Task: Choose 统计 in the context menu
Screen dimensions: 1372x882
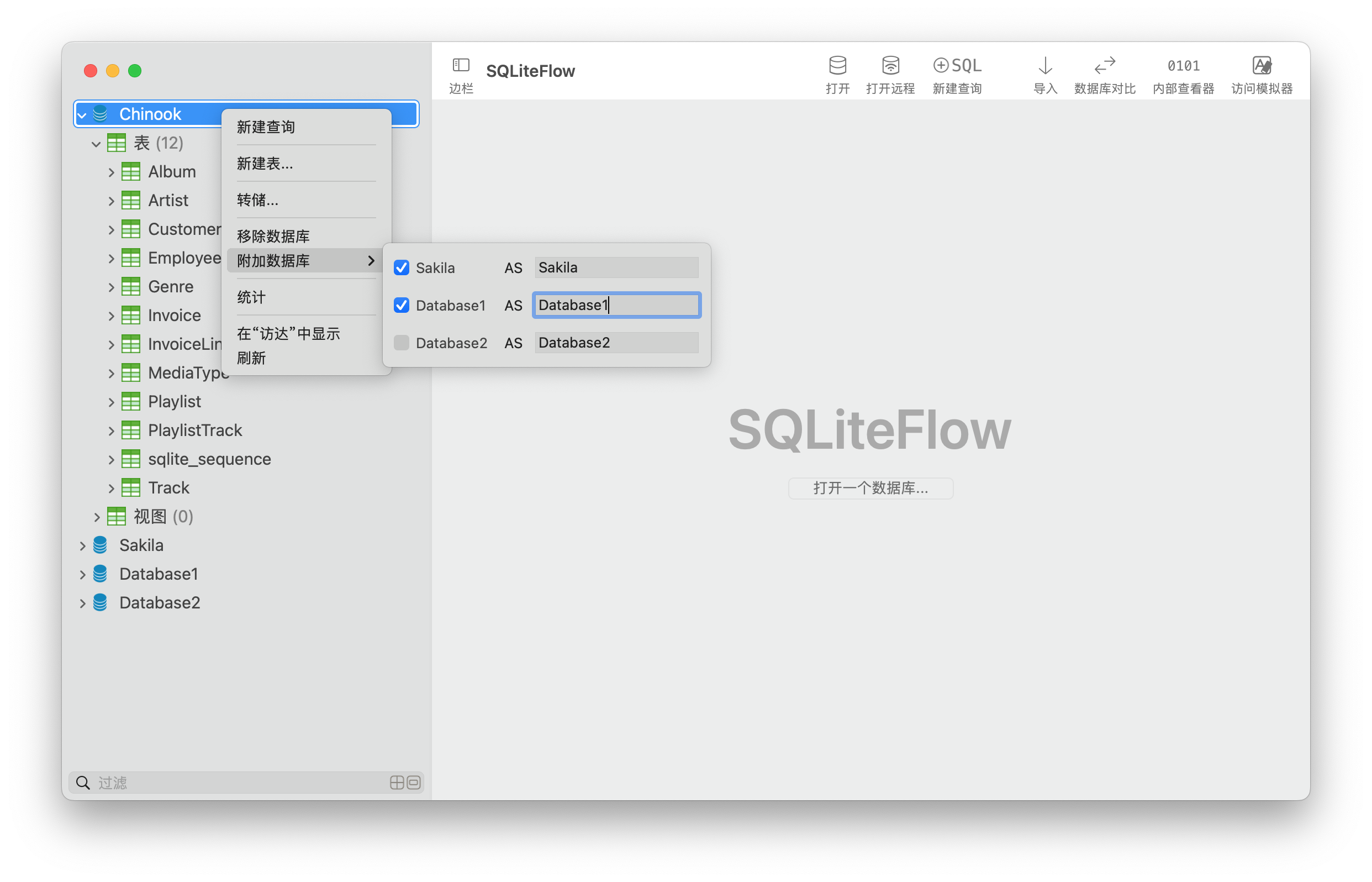Action: (251, 297)
